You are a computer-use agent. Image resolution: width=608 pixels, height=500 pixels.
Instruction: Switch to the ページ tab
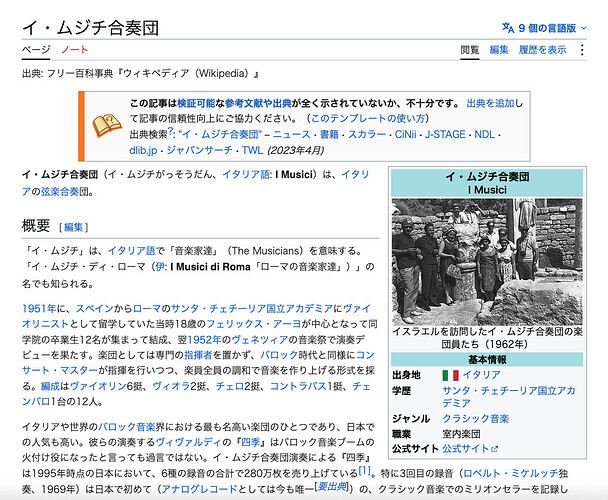36,50
